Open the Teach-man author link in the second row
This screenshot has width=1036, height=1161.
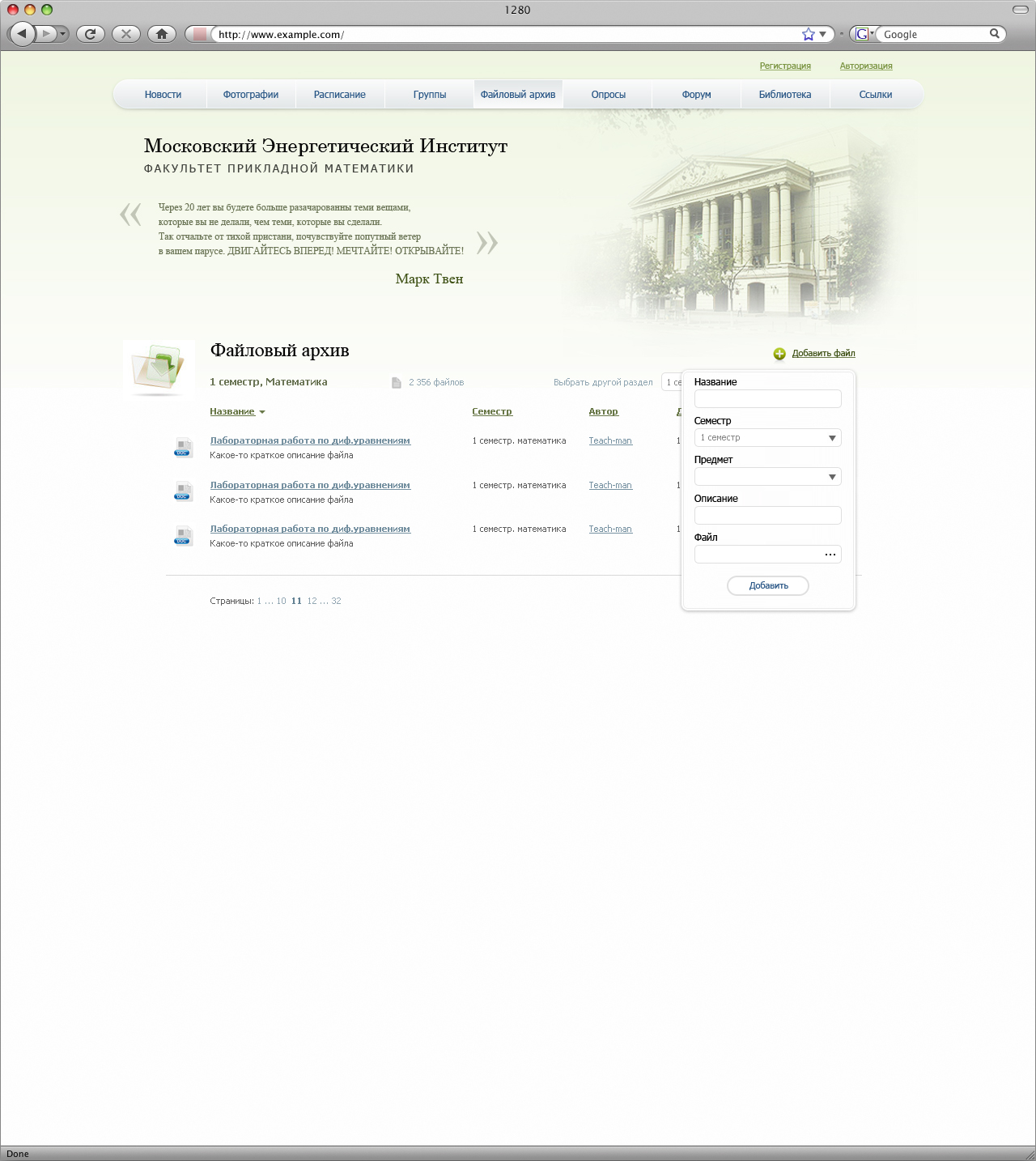click(x=610, y=485)
